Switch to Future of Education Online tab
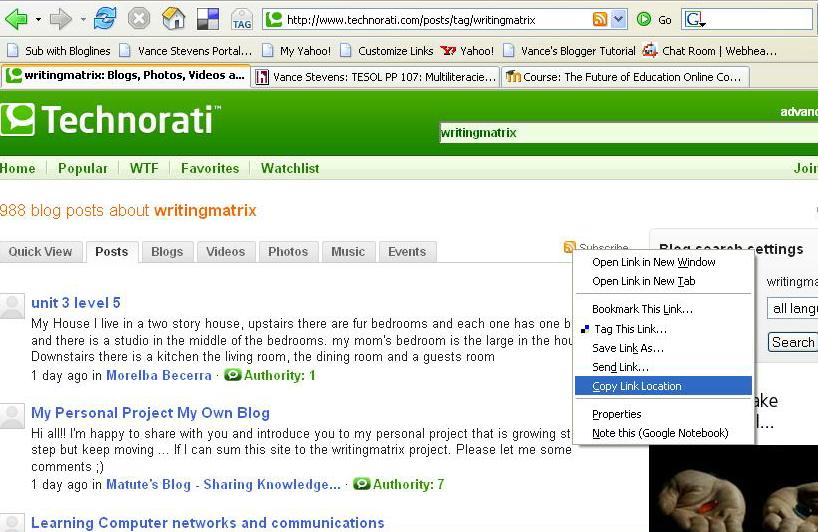Viewport: 818px width, 532px height. (624, 77)
